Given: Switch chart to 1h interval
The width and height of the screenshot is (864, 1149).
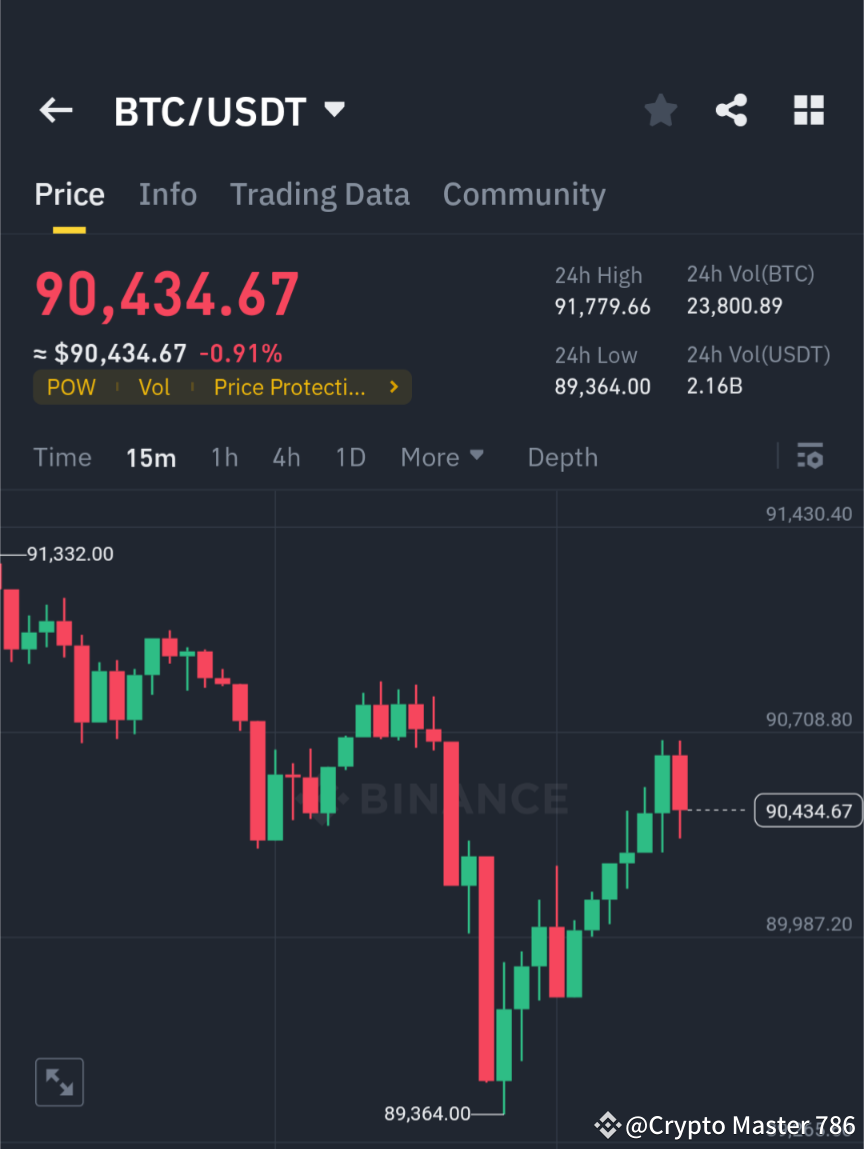Looking at the screenshot, I should (224, 457).
